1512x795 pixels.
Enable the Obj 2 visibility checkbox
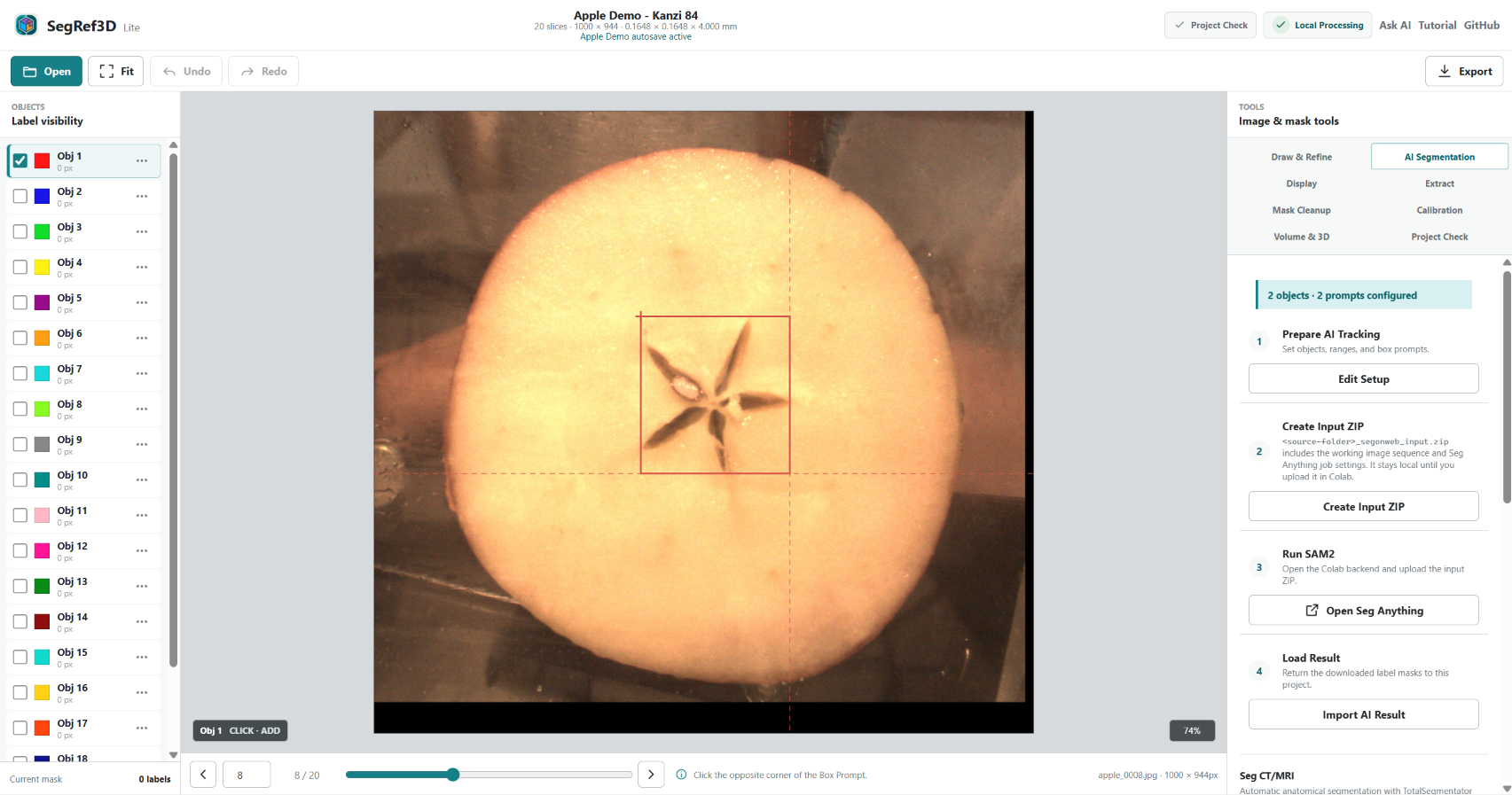tap(20, 196)
